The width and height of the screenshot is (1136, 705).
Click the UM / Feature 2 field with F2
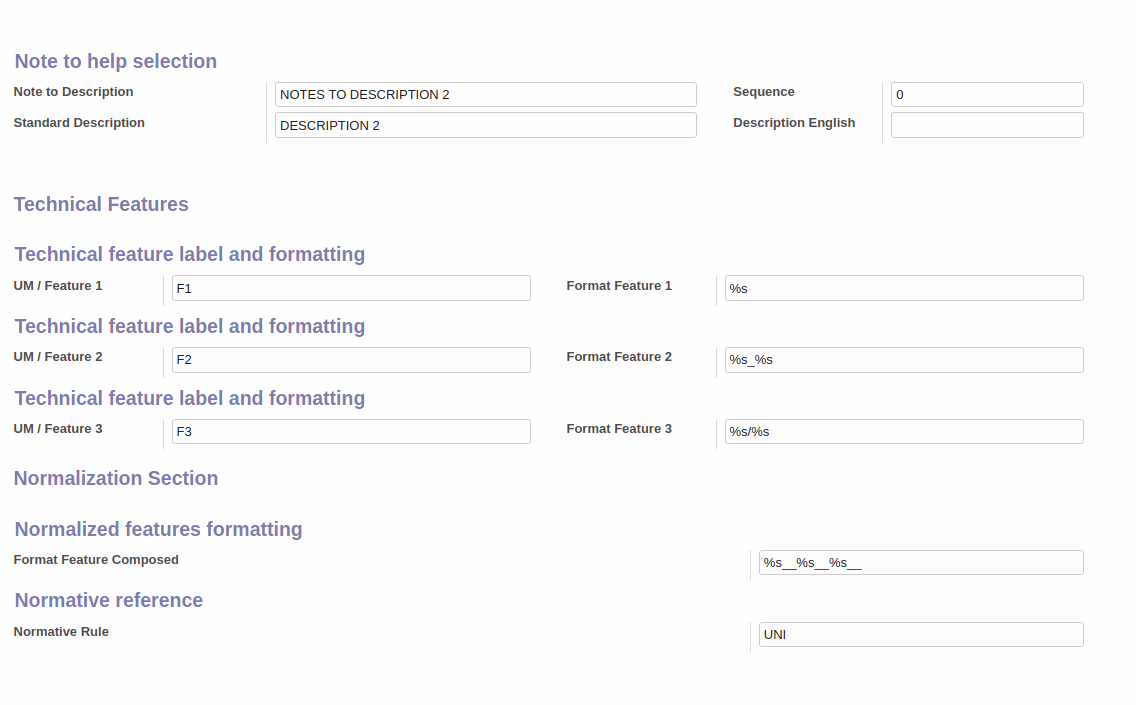[x=350, y=360]
